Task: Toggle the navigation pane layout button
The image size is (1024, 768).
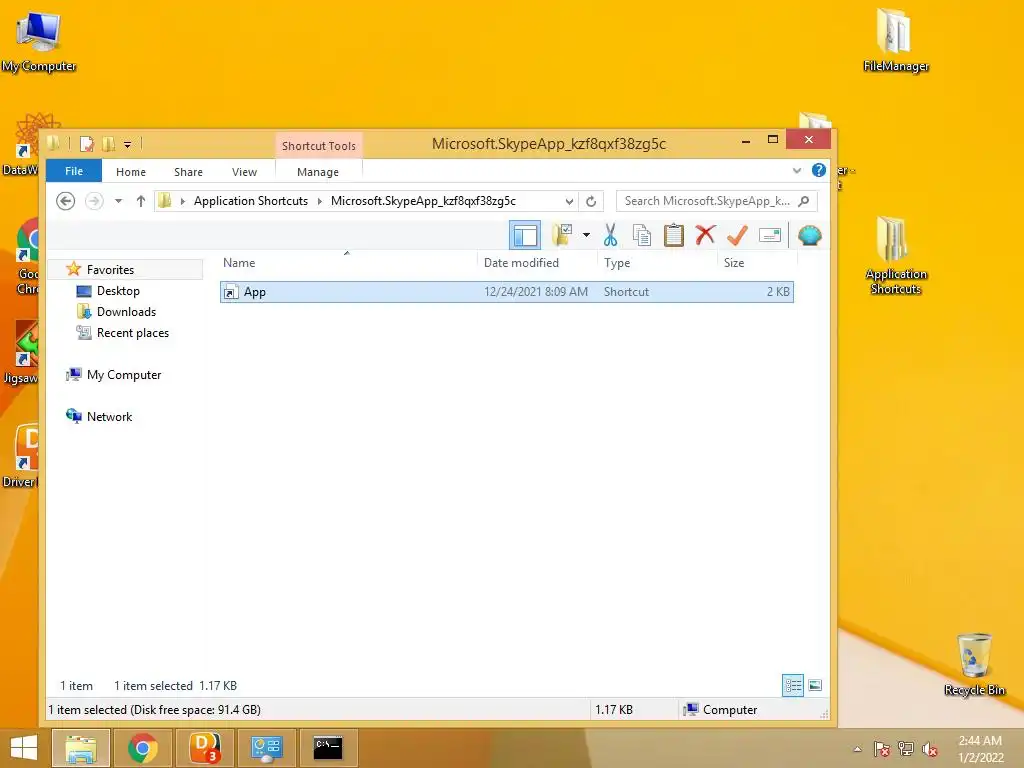Action: coord(525,236)
